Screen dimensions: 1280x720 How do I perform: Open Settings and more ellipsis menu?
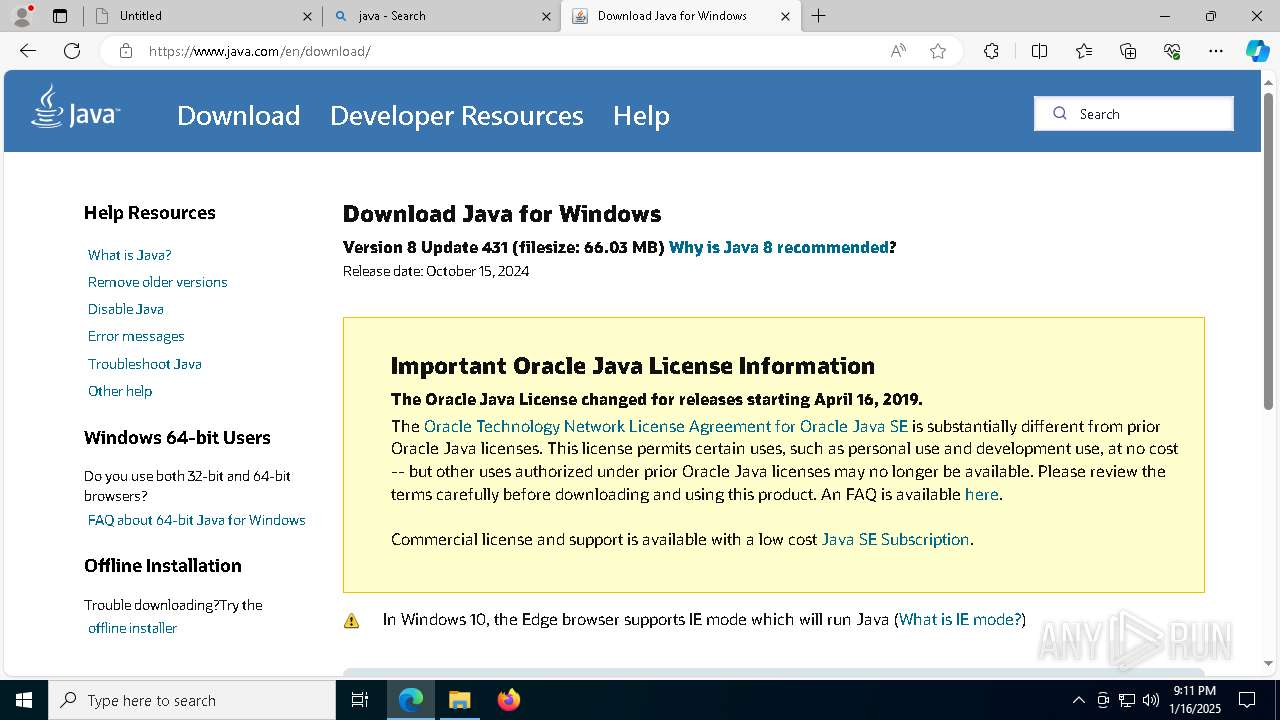[x=1216, y=51]
